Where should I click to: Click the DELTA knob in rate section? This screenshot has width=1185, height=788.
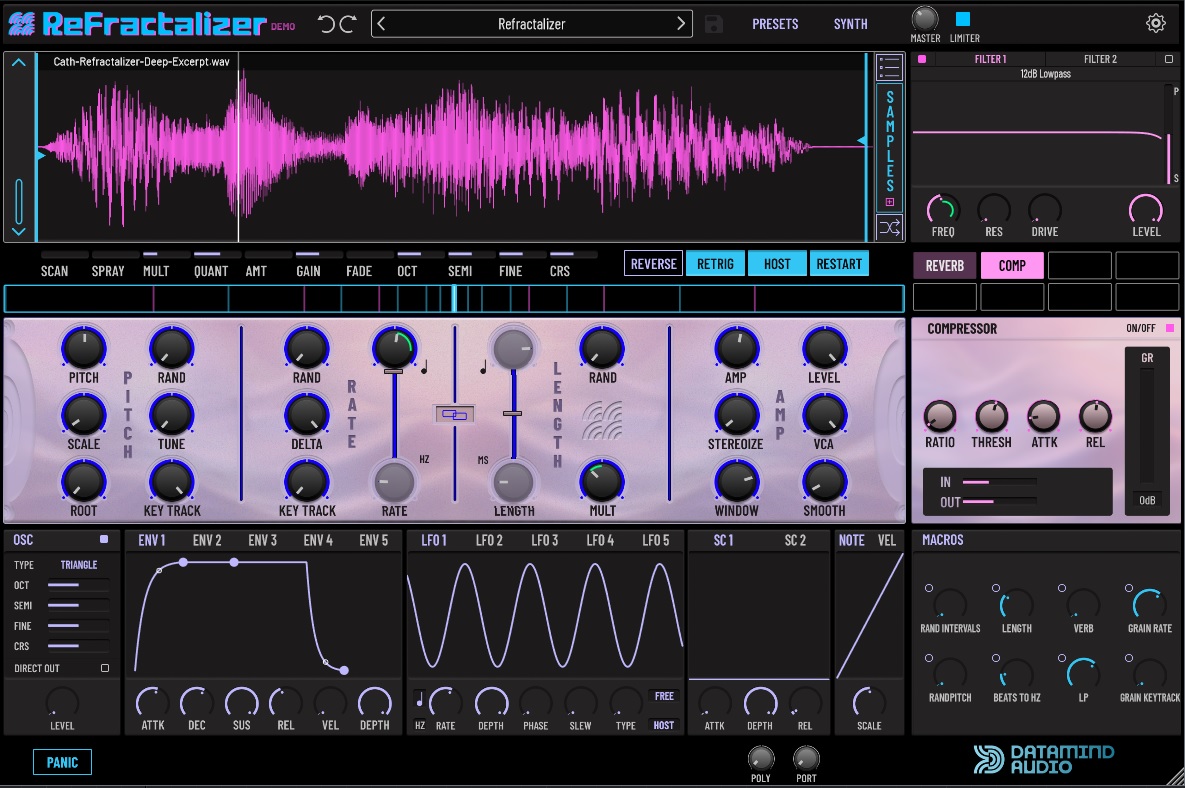coord(306,415)
